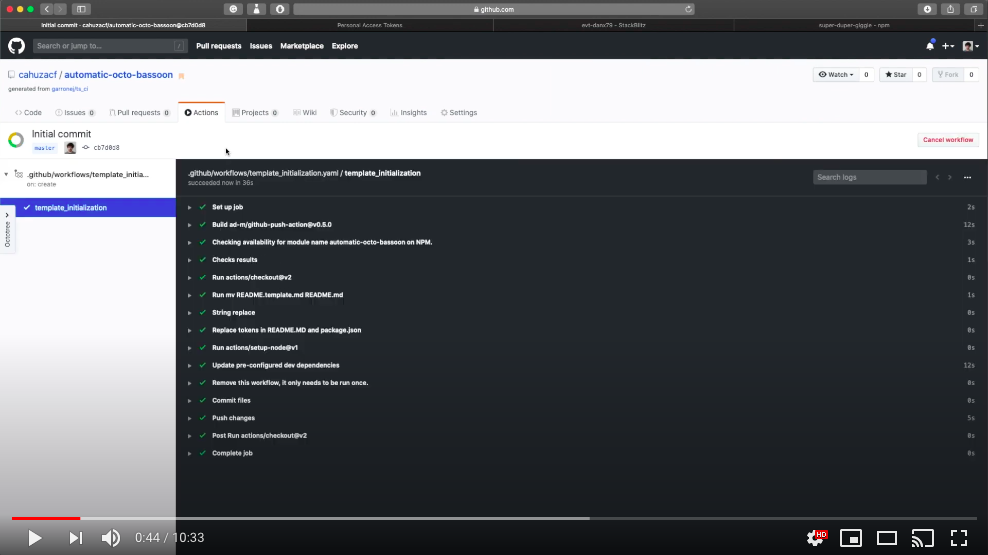The height and width of the screenshot is (555, 988).
Task: Click the committer avatar thumbnail
Action: click(70, 148)
